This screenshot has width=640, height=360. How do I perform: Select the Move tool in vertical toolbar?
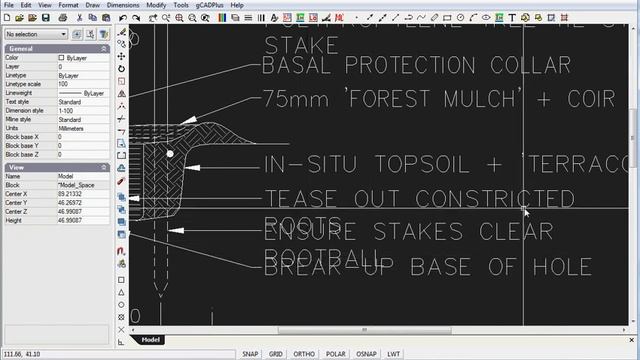[121, 56]
